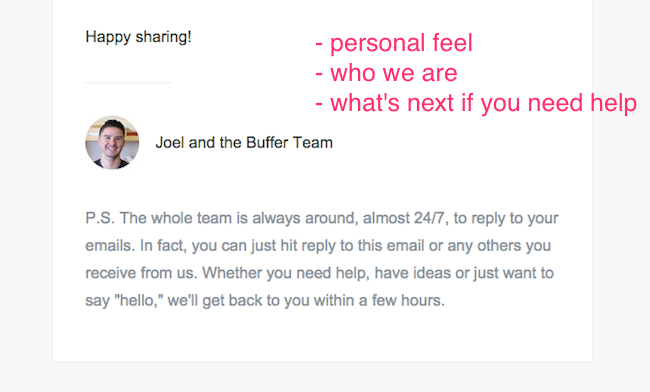Click the "Joel and the Buffer Team" signature
650x392 pixels.
click(x=244, y=143)
